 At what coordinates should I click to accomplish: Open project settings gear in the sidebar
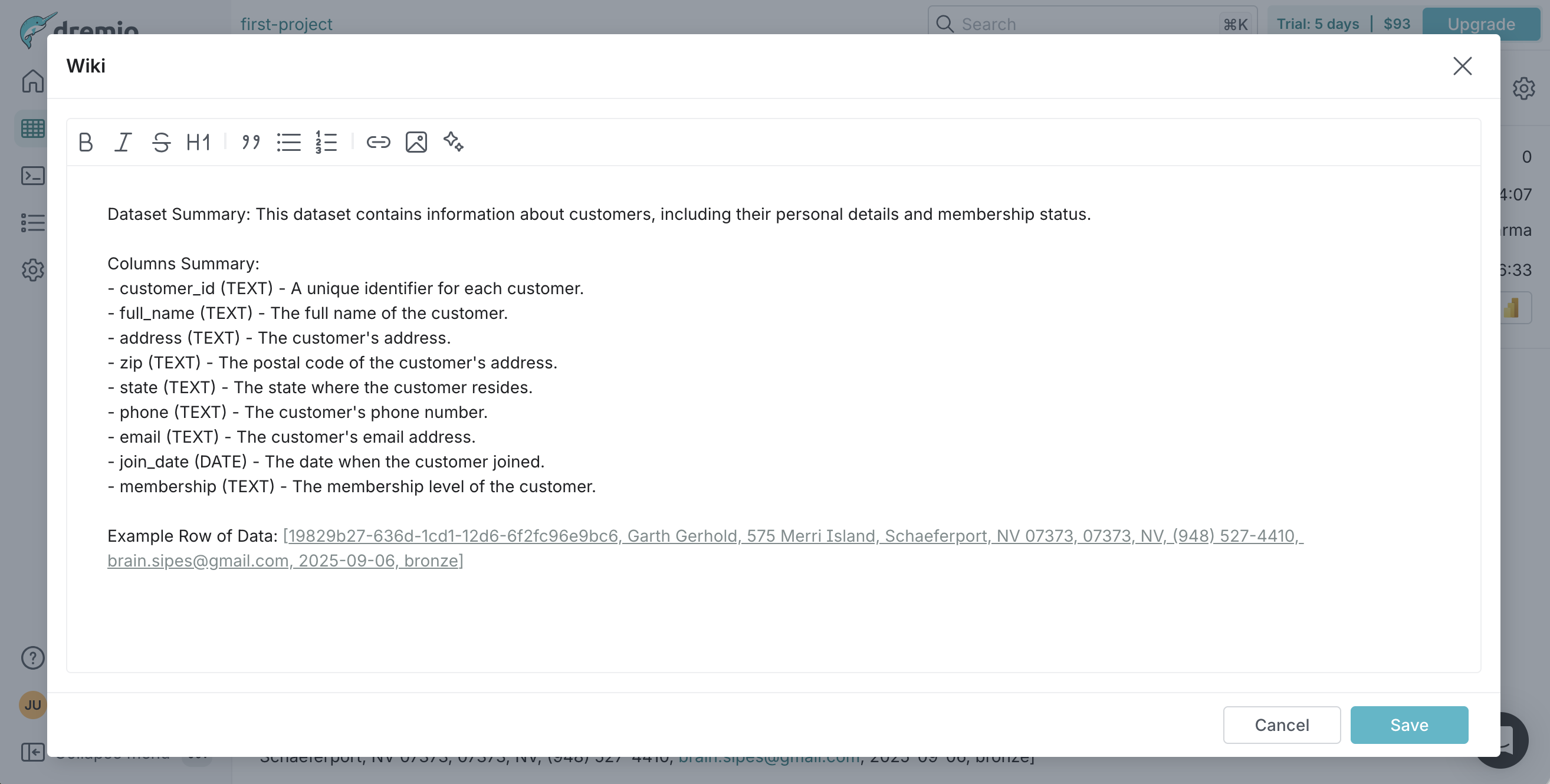(x=32, y=270)
